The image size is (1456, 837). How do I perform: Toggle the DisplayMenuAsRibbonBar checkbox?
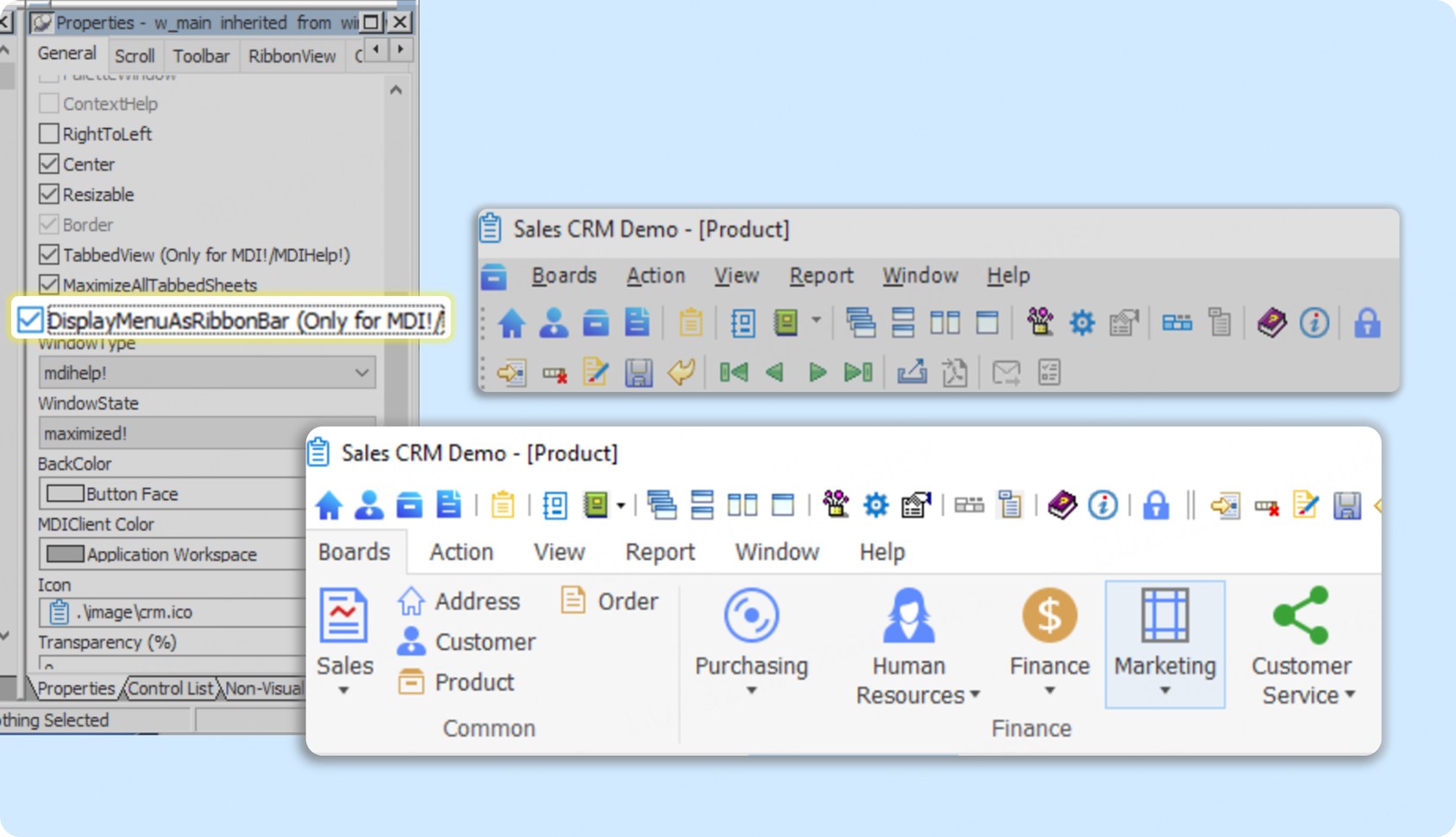30,320
